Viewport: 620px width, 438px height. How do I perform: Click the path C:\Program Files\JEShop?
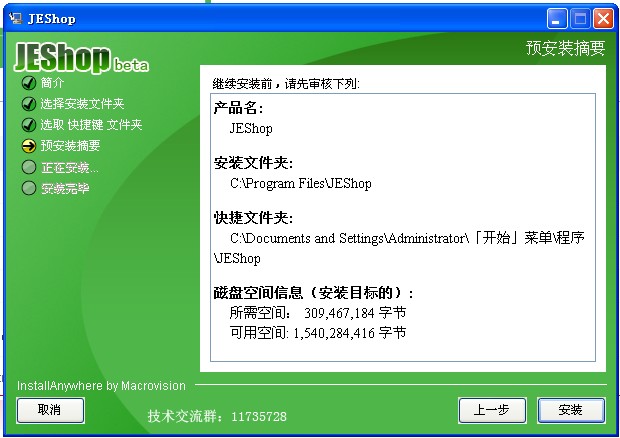[301, 183]
